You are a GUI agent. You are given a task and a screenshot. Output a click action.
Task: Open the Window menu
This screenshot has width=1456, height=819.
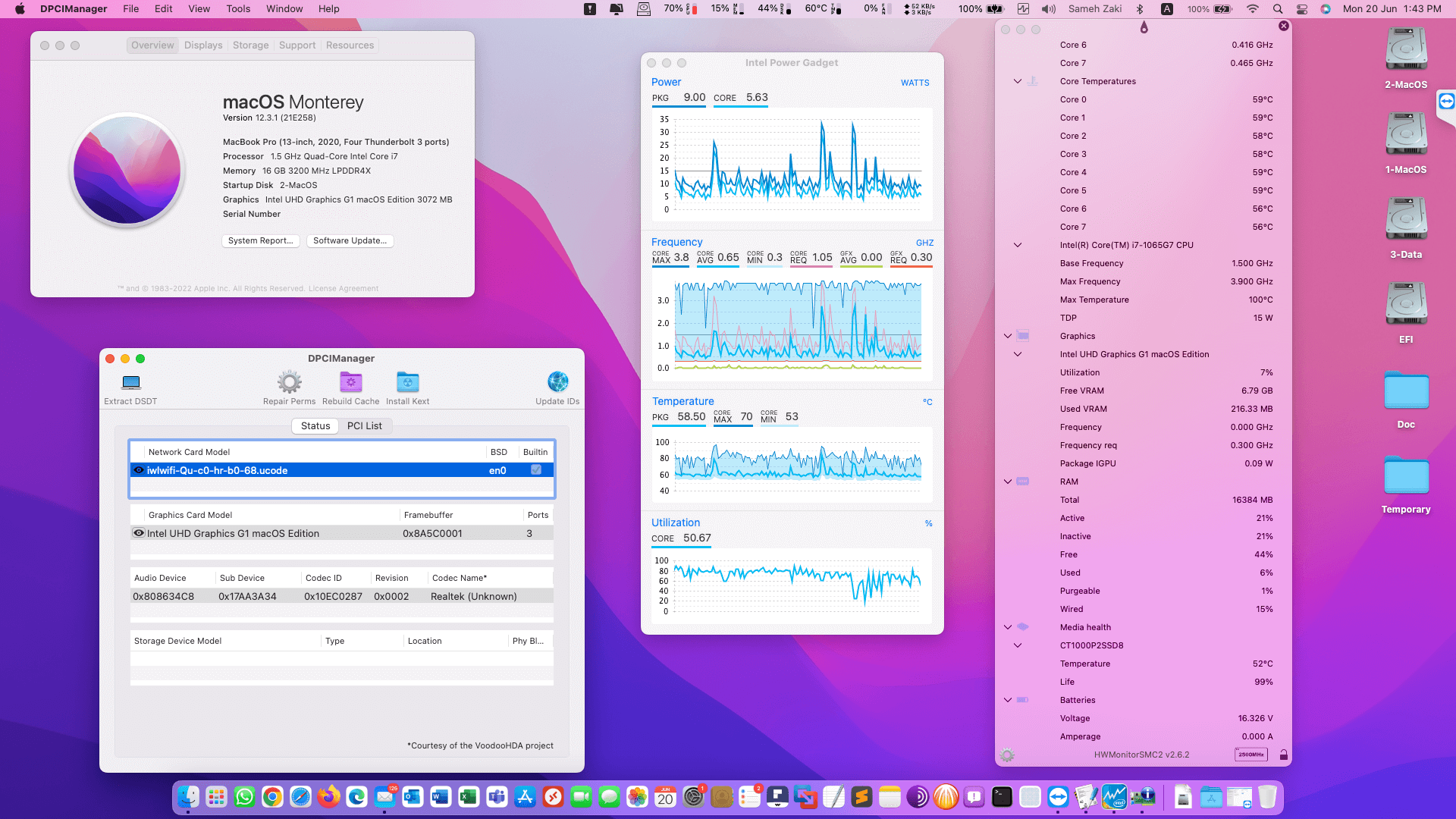(x=284, y=9)
